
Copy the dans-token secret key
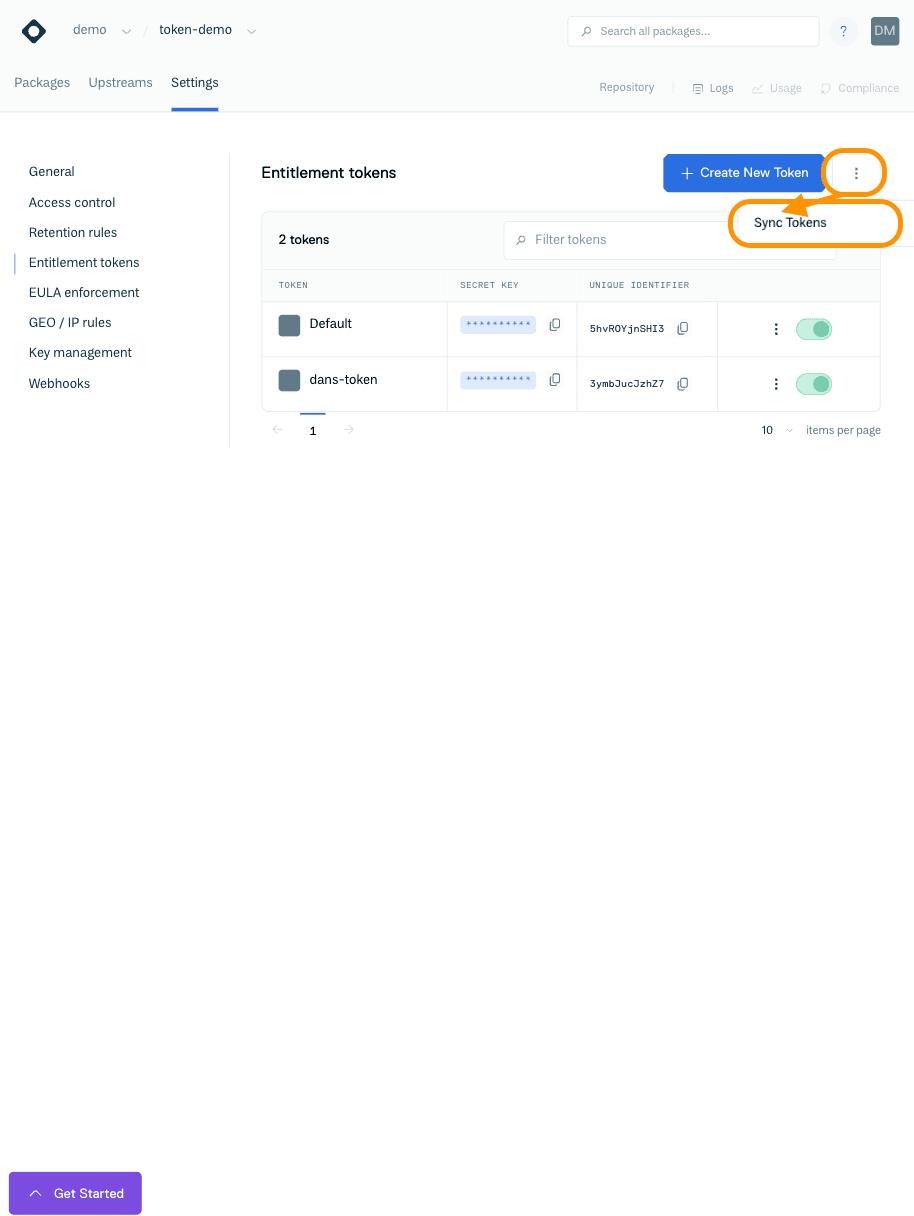click(x=555, y=380)
